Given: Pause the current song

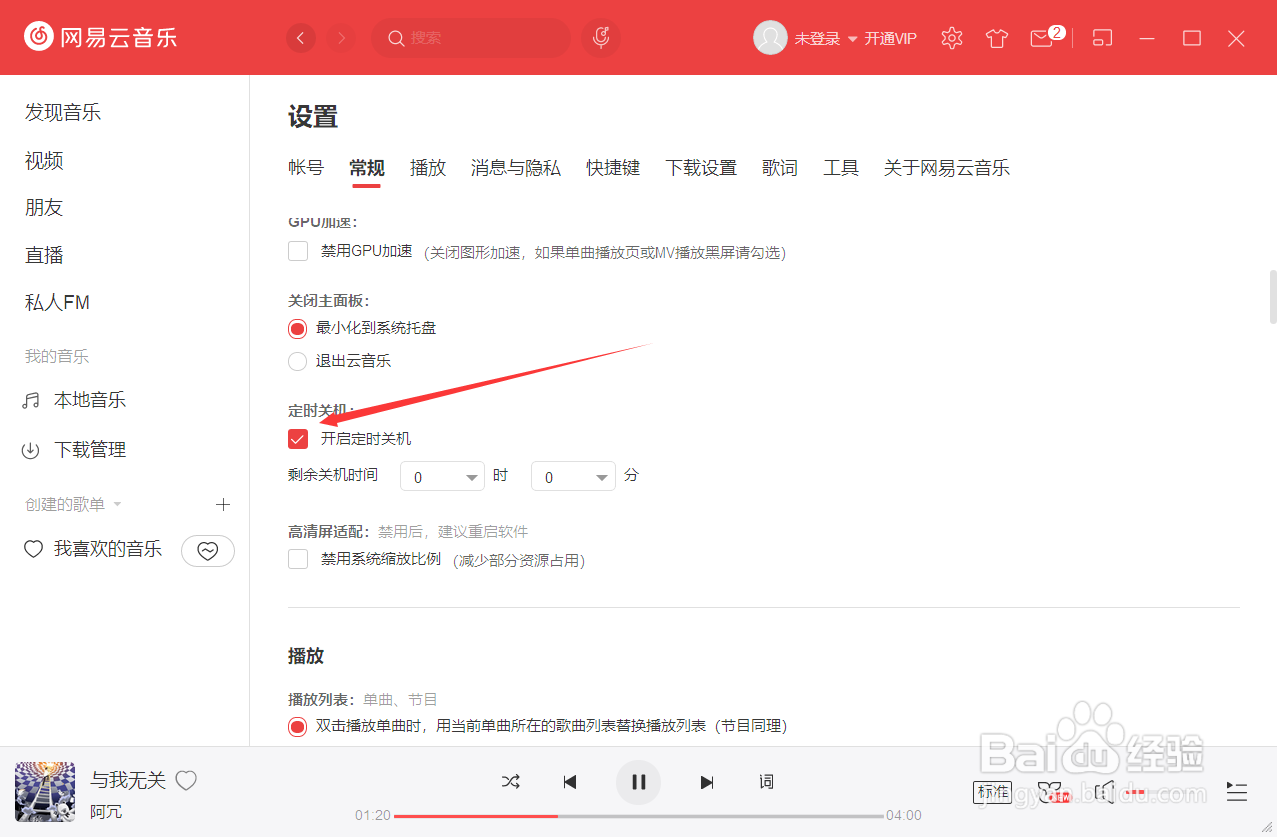Looking at the screenshot, I should click(639, 782).
